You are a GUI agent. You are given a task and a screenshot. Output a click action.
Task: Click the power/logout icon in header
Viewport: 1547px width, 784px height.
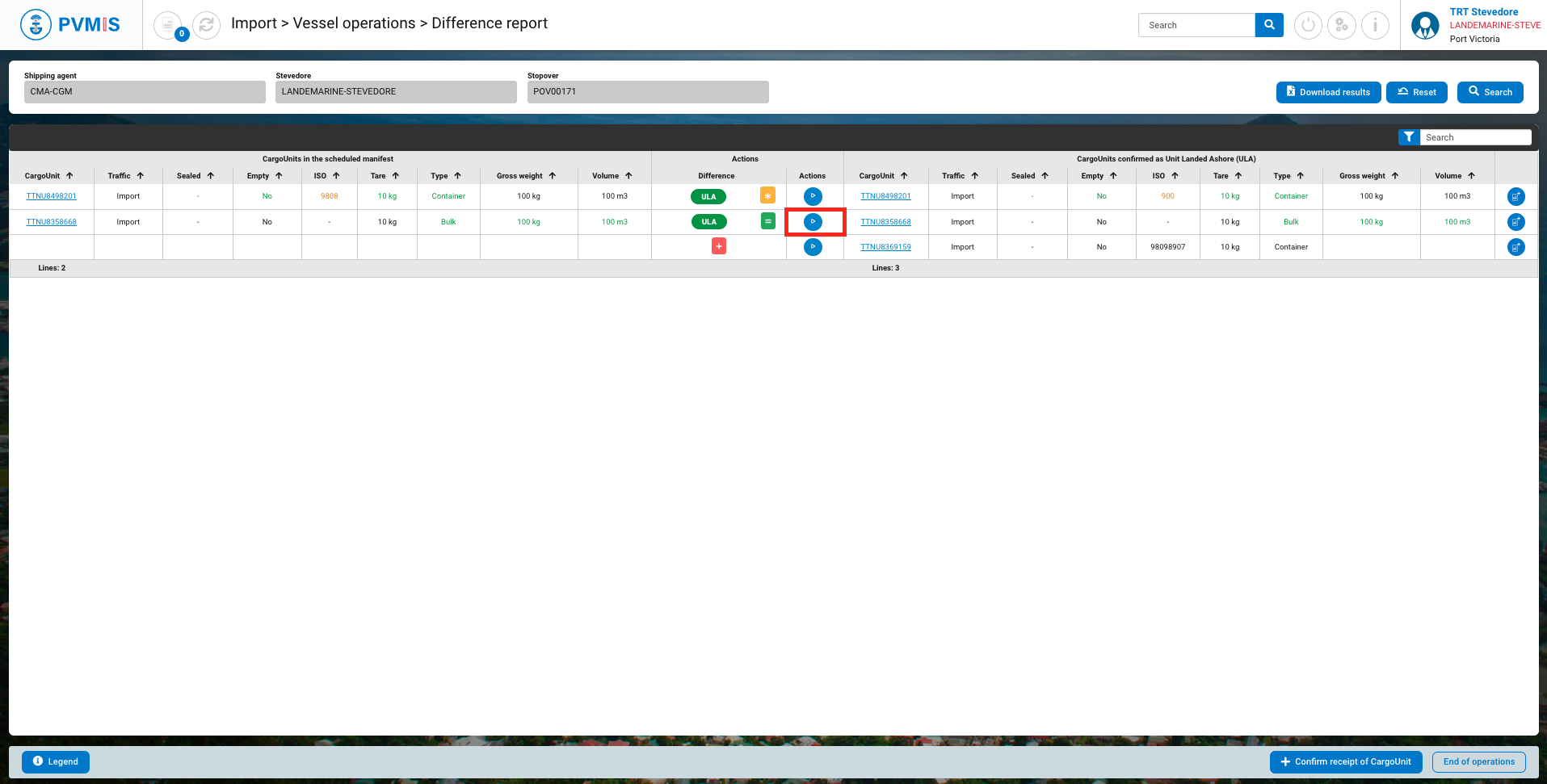coord(1308,25)
